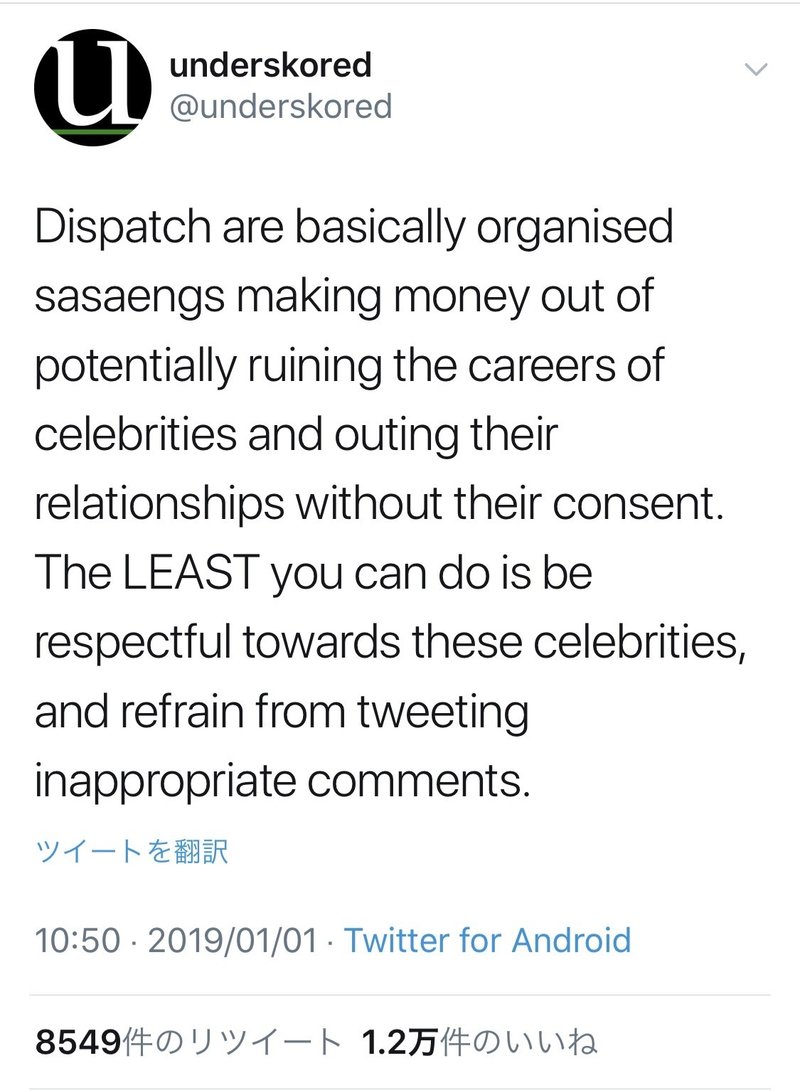View the underskored account avatar

pyautogui.click(x=88, y=88)
